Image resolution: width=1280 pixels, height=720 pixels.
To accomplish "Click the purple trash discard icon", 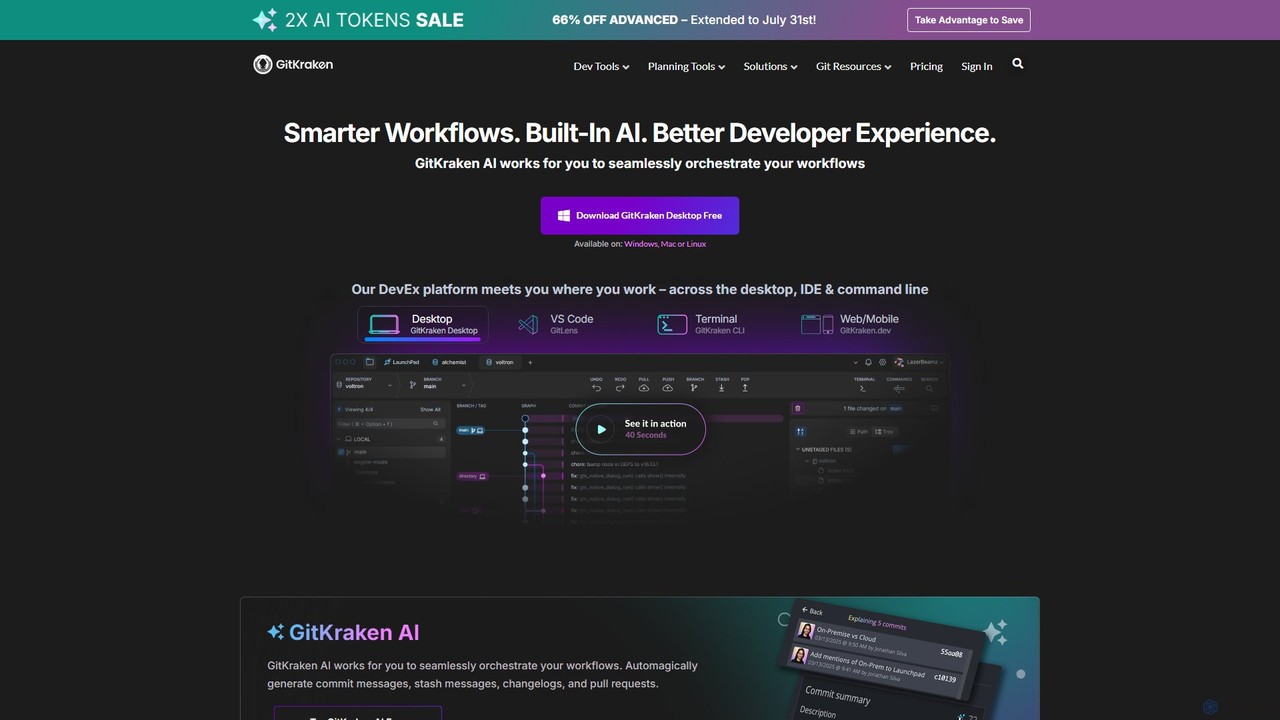I will pos(797,408).
